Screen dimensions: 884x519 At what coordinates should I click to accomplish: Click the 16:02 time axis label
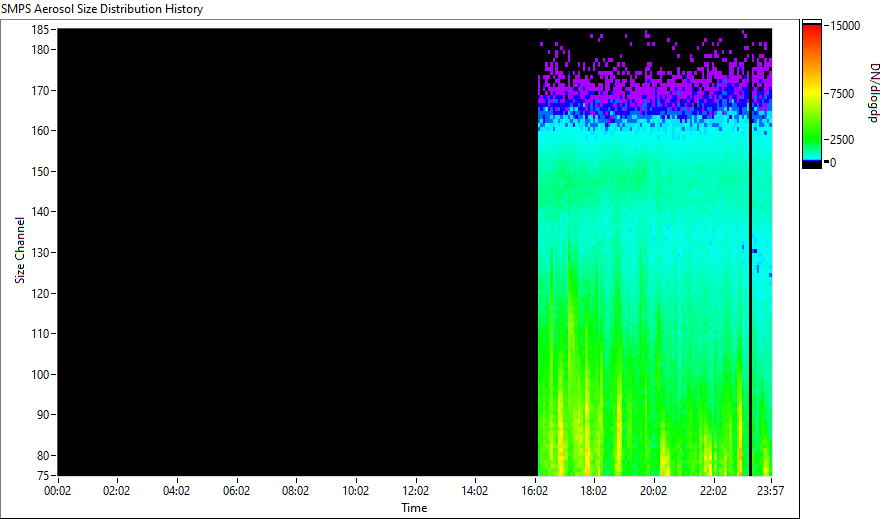(534, 491)
